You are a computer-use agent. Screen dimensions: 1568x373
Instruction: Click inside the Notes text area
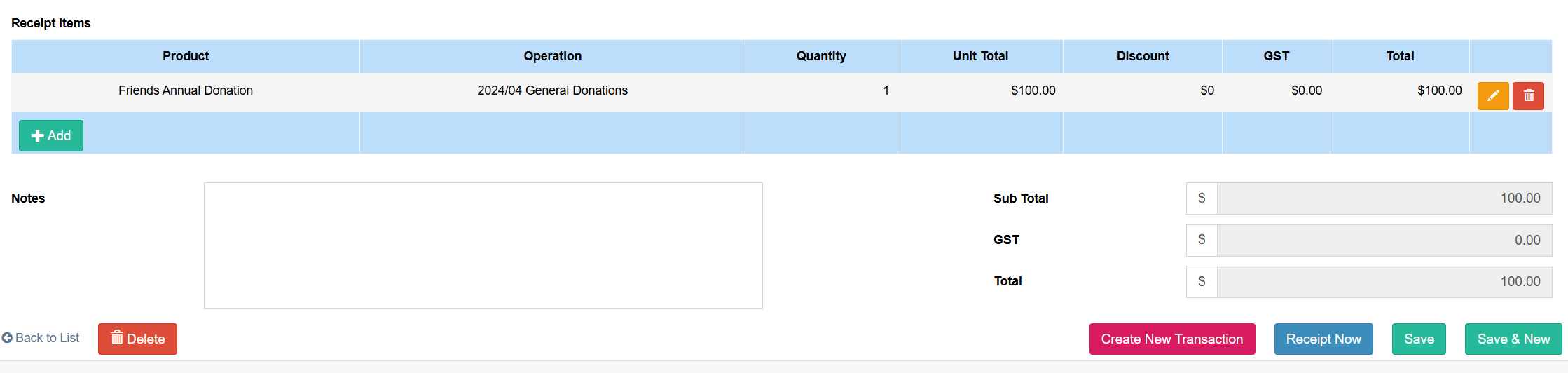(483, 245)
